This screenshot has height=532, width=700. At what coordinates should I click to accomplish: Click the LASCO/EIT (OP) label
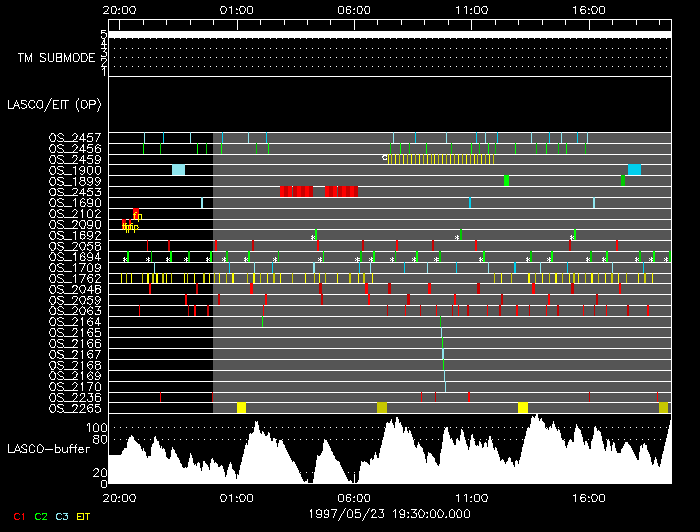[54, 105]
